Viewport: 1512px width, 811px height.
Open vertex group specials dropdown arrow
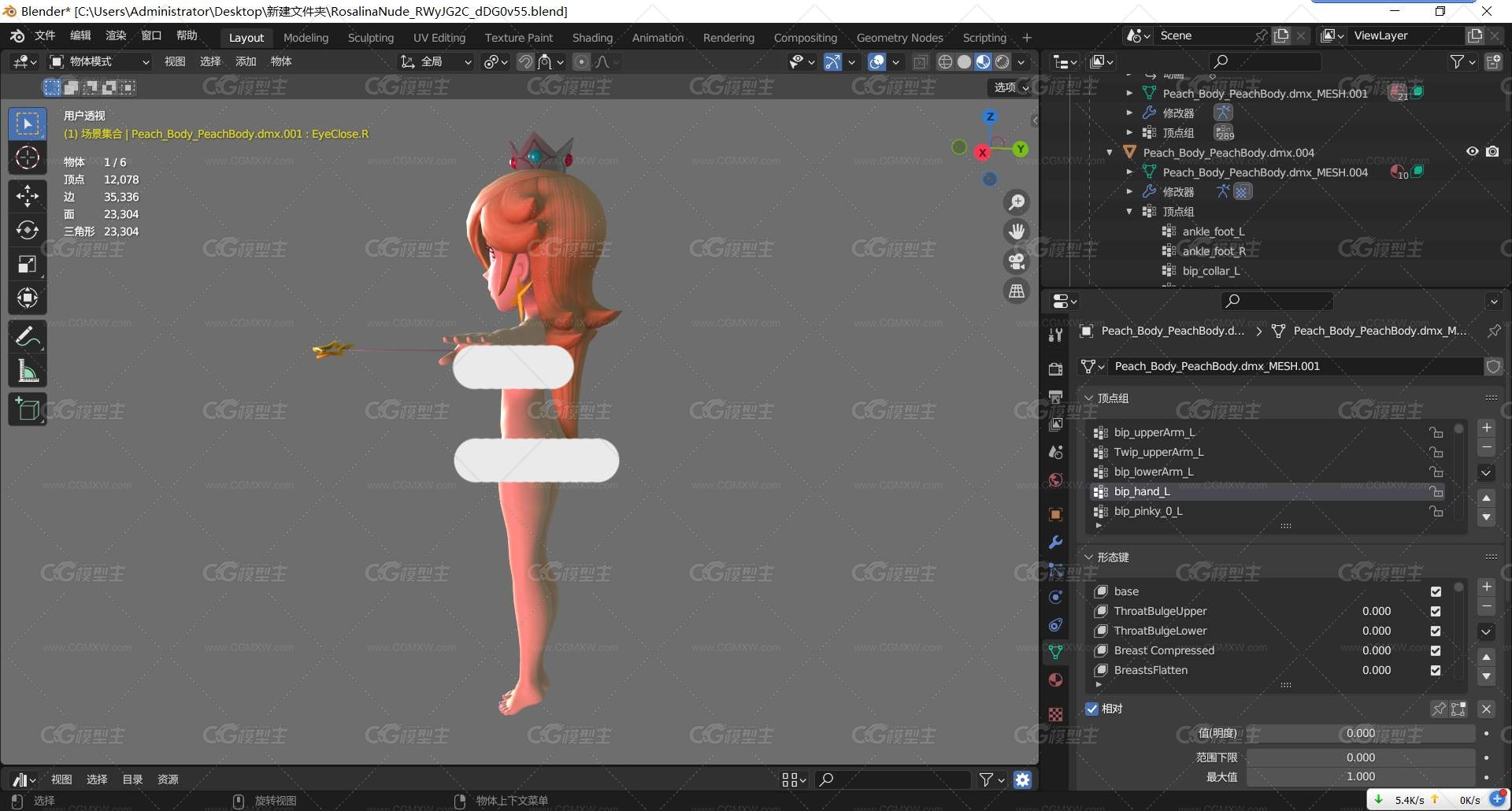click(1486, 473)
